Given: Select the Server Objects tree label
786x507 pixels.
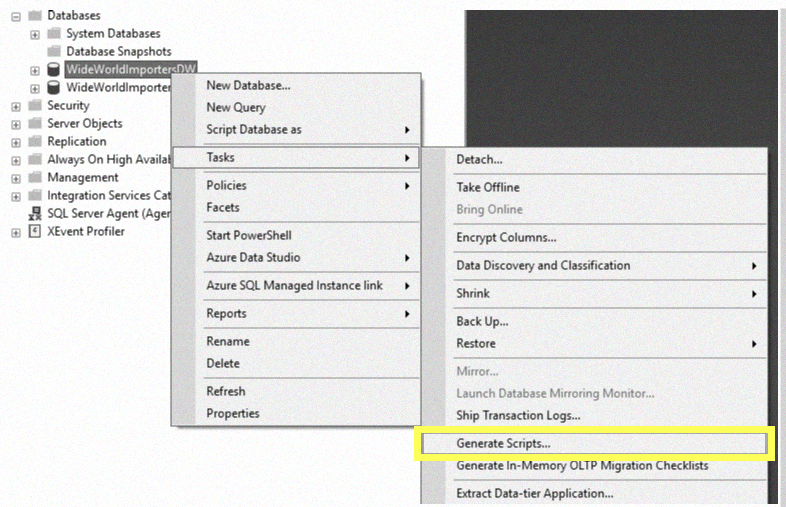Looking at the screenshot, I should [x=85, y=123].
